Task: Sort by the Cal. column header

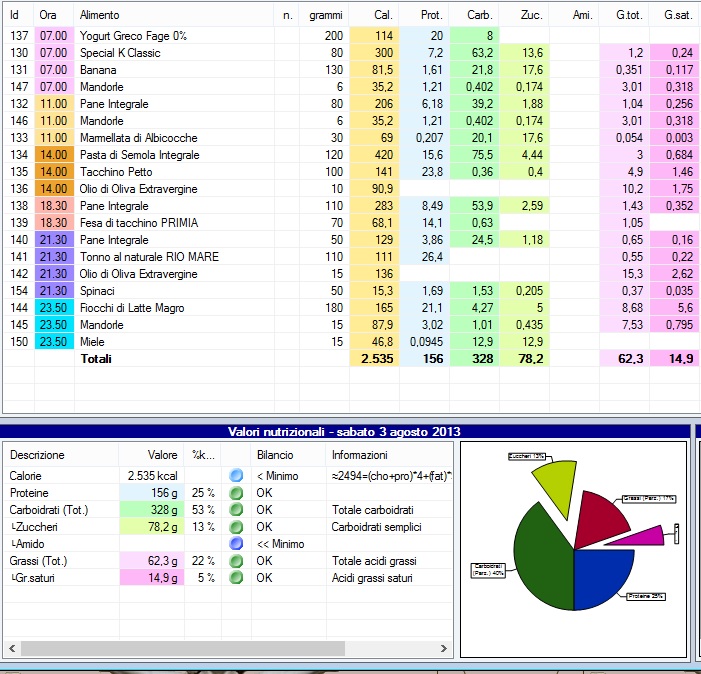Action: 374,15
